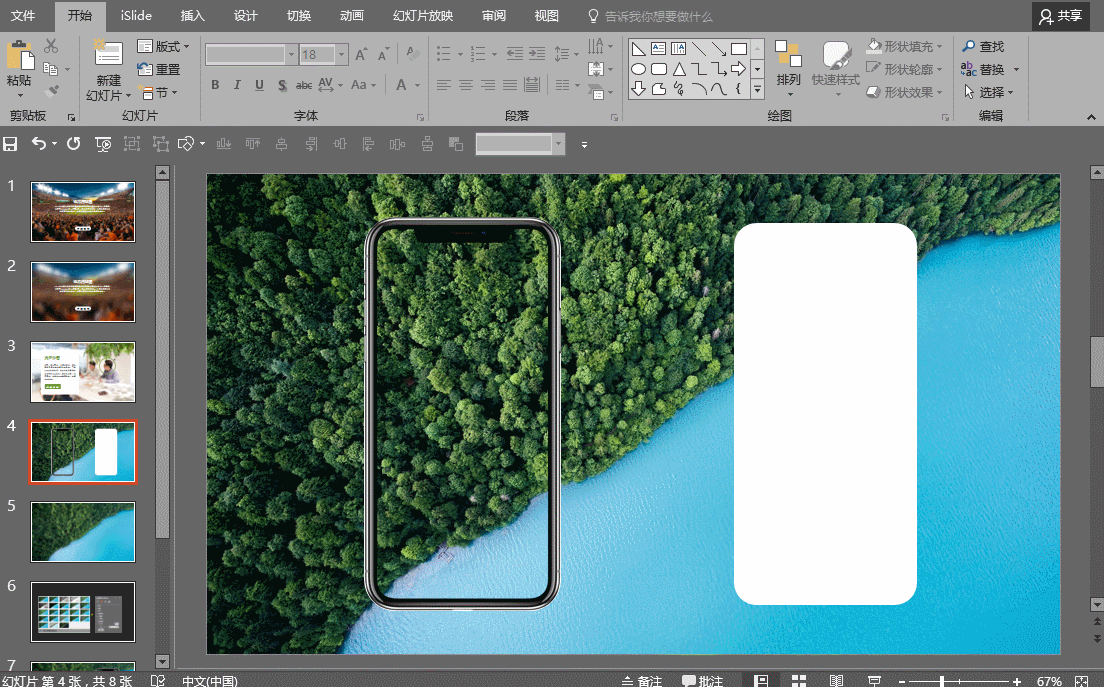Click the Cut scissors icon
This screenshot has width=1104, height=687.
click(x=51, y=46)
